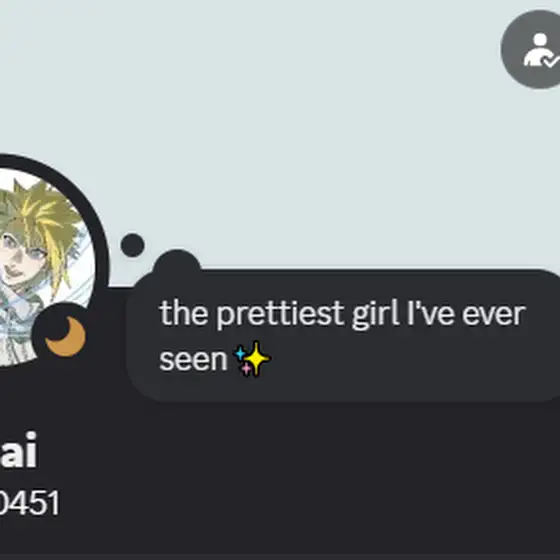Click the checkmark on the friend icon

click(x=550, y=61)
